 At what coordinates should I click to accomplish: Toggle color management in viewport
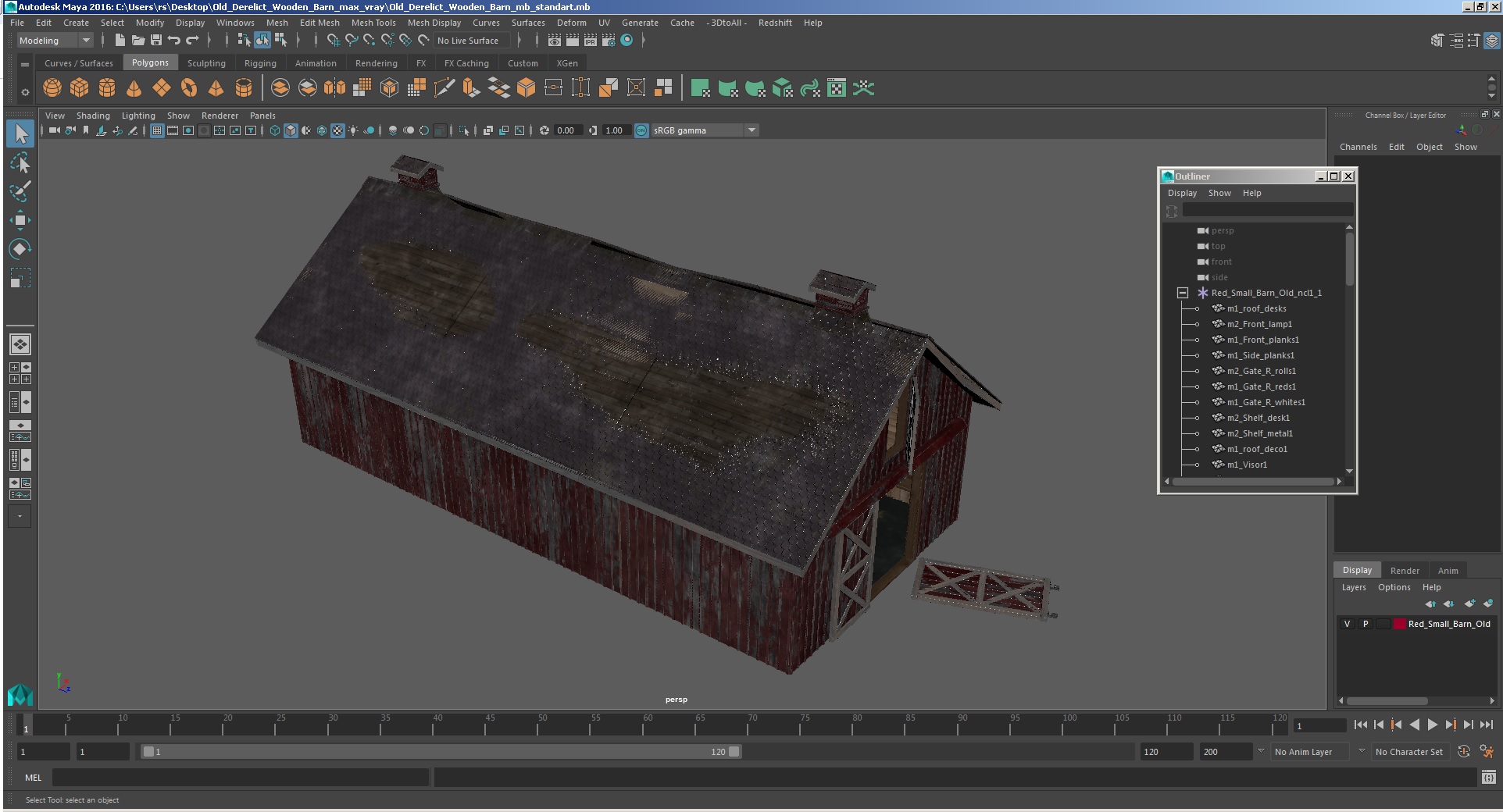coord(641,130)
